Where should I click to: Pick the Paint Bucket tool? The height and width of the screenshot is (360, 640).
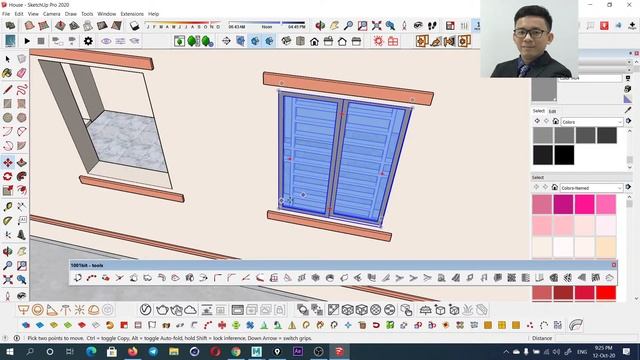click(x=7, y=73)
